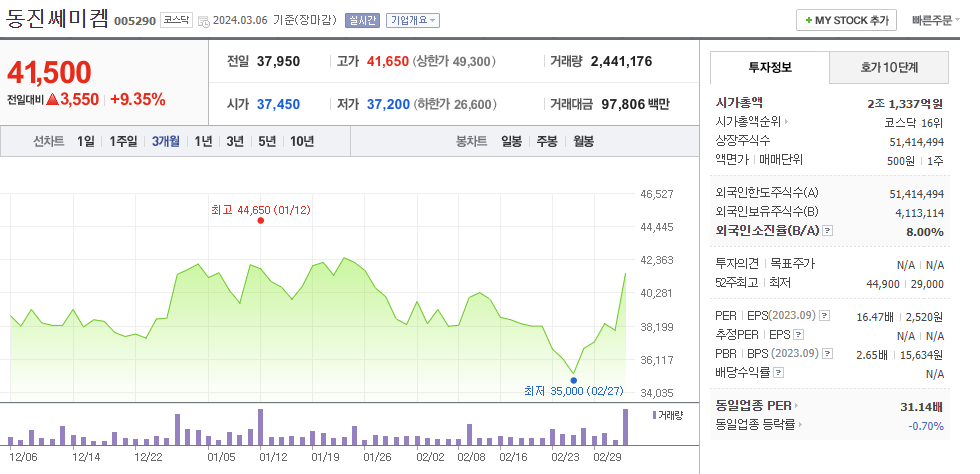Select the 10년 line chart period

click(302, 141)
